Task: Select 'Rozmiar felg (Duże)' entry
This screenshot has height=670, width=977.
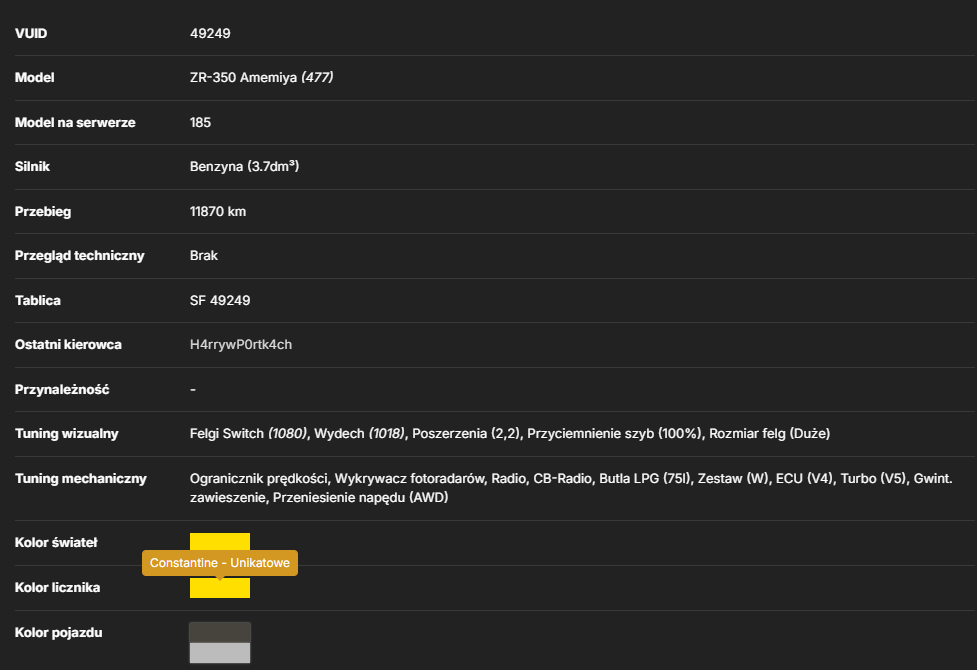Action: pyautogui.click(x=770, y=434)
